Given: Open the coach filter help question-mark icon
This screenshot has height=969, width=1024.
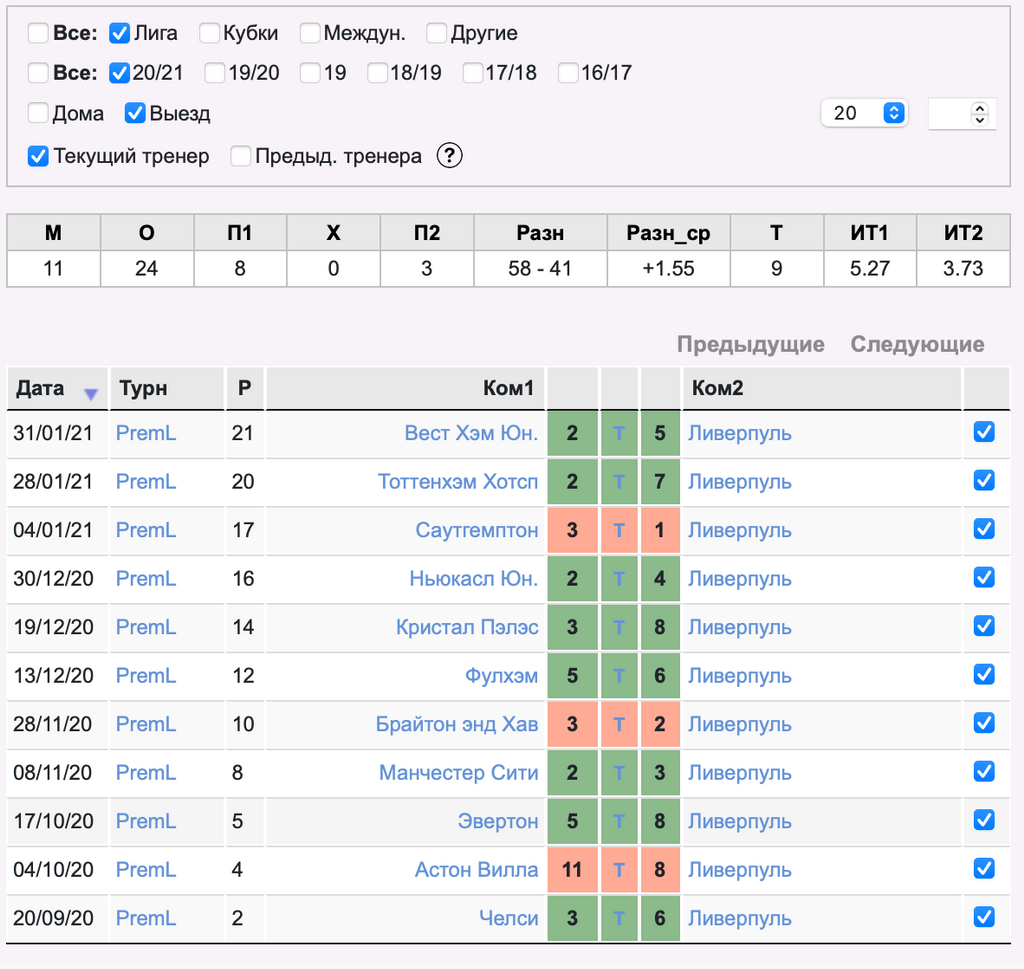Looking at the screenshot, I should (x=449, y=155).
